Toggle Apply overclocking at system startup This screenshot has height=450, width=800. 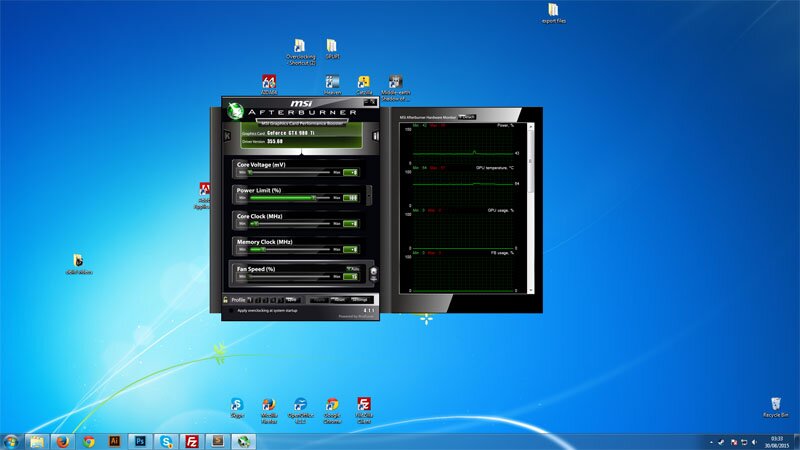point(231,311)
